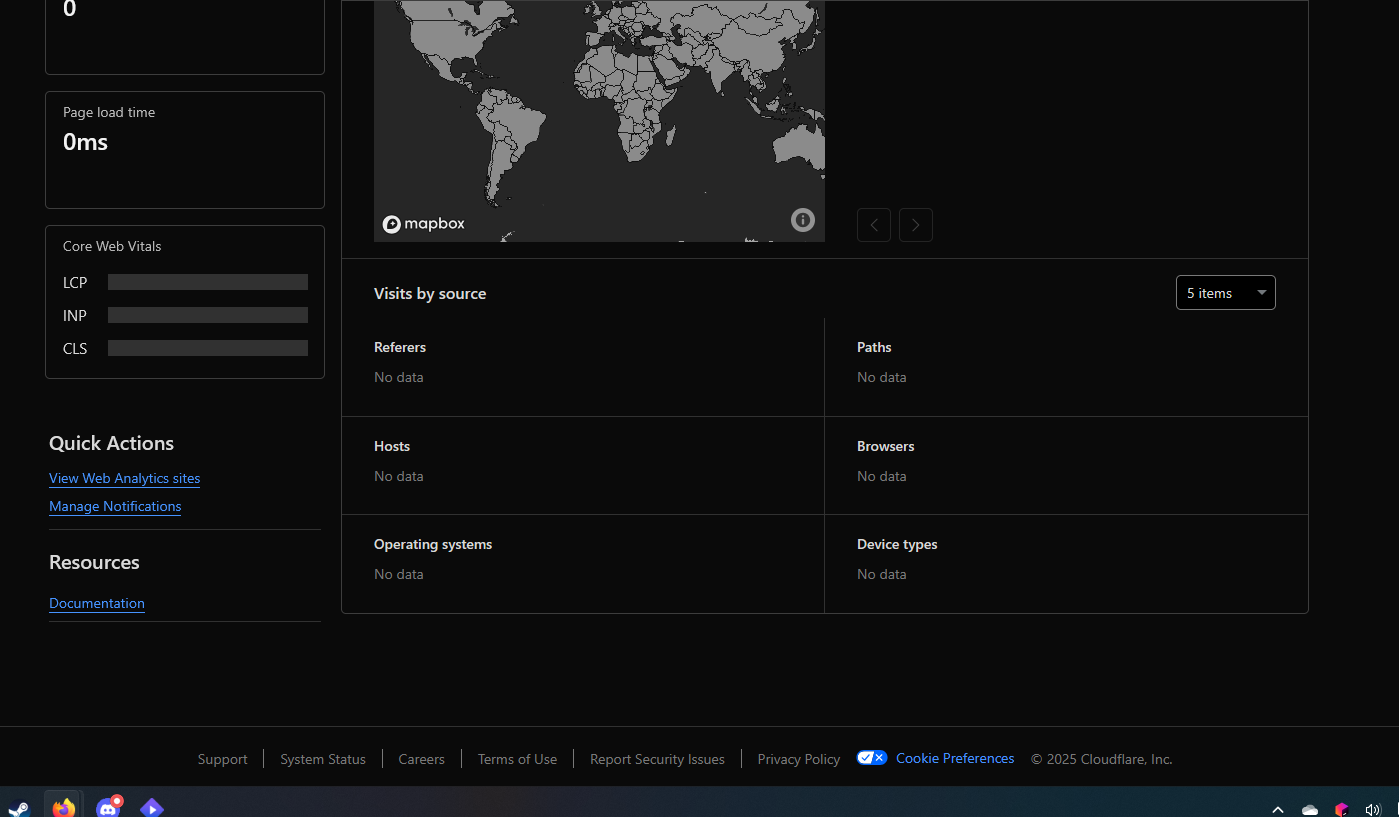Click No data under Referers
This screenshot has height=817, width=1399.
coord(399,377)
